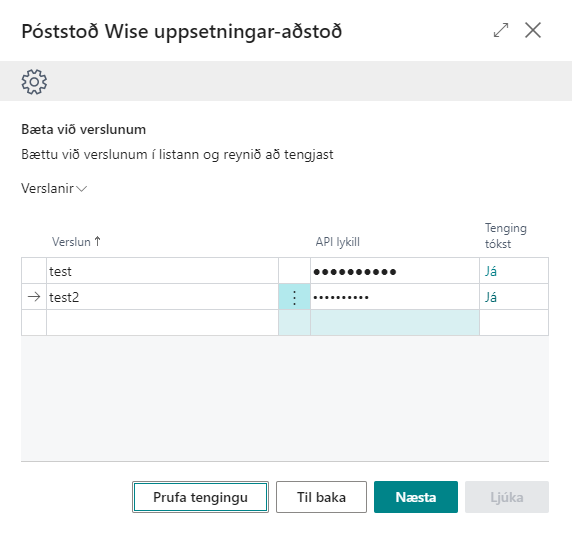The image size is (572, 533).
Task: Click the Verslun column header
Action: [x=72, y=242]
